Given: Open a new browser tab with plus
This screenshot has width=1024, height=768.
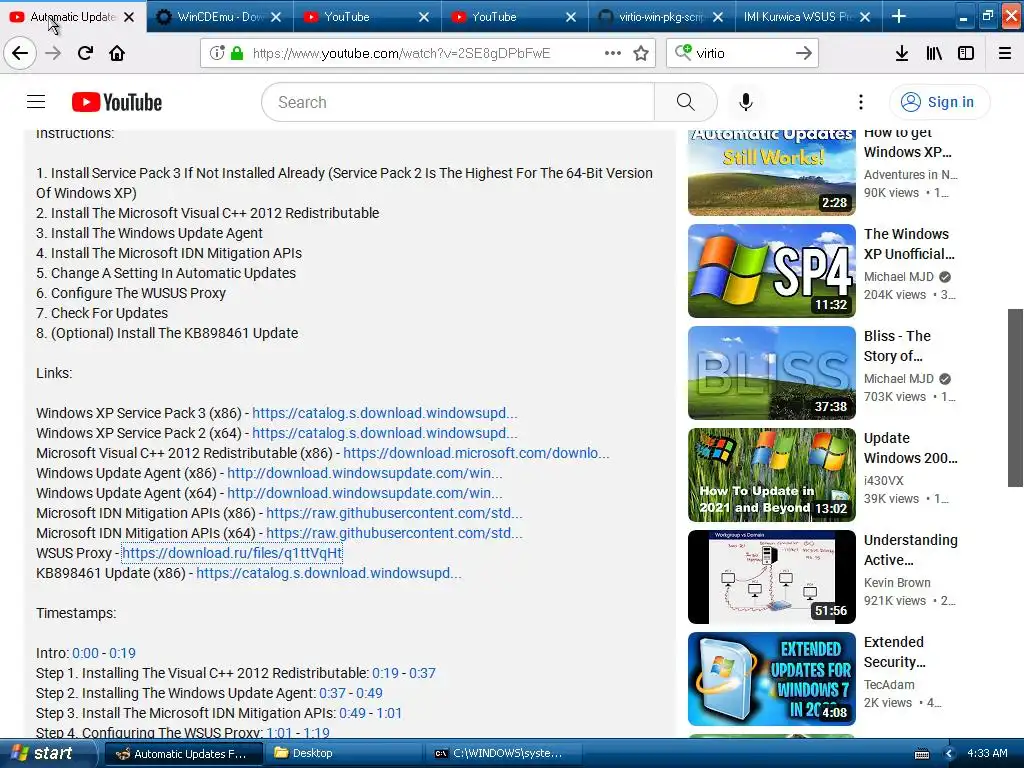Looking at the screenshot, I should click(x=899, y=16).
